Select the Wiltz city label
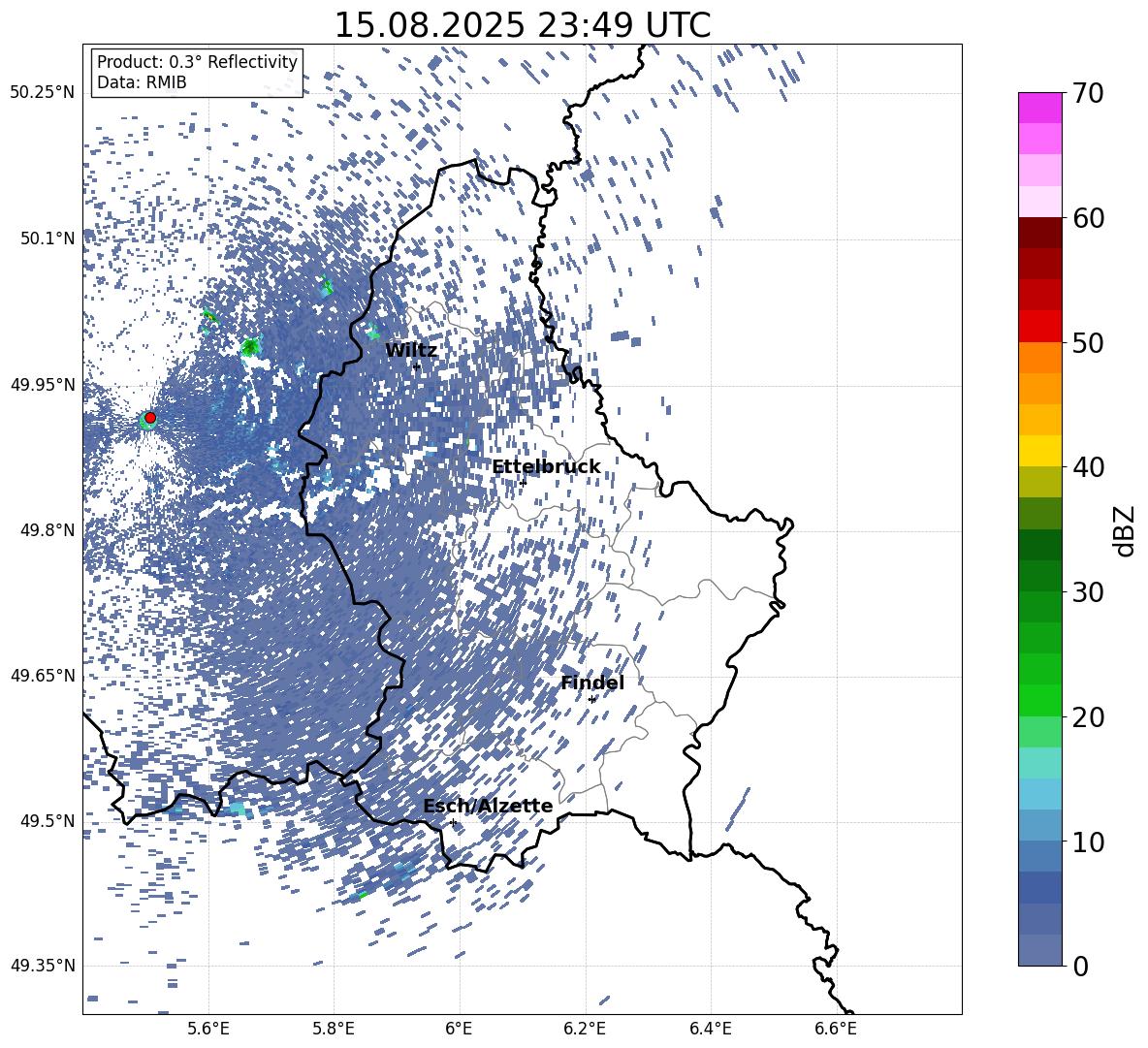 tap(411, 351)
